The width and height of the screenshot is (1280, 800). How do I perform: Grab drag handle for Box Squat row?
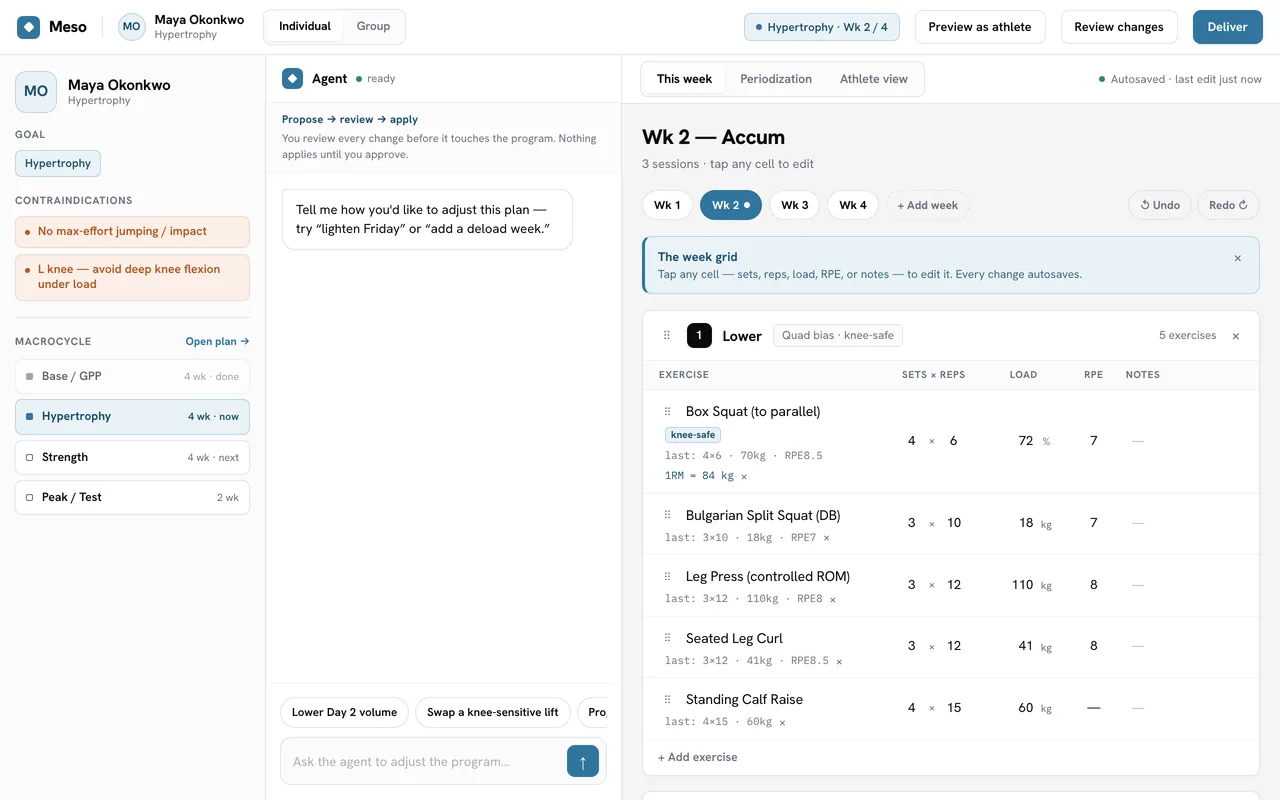pyautogui.click(x=668, y=411)
